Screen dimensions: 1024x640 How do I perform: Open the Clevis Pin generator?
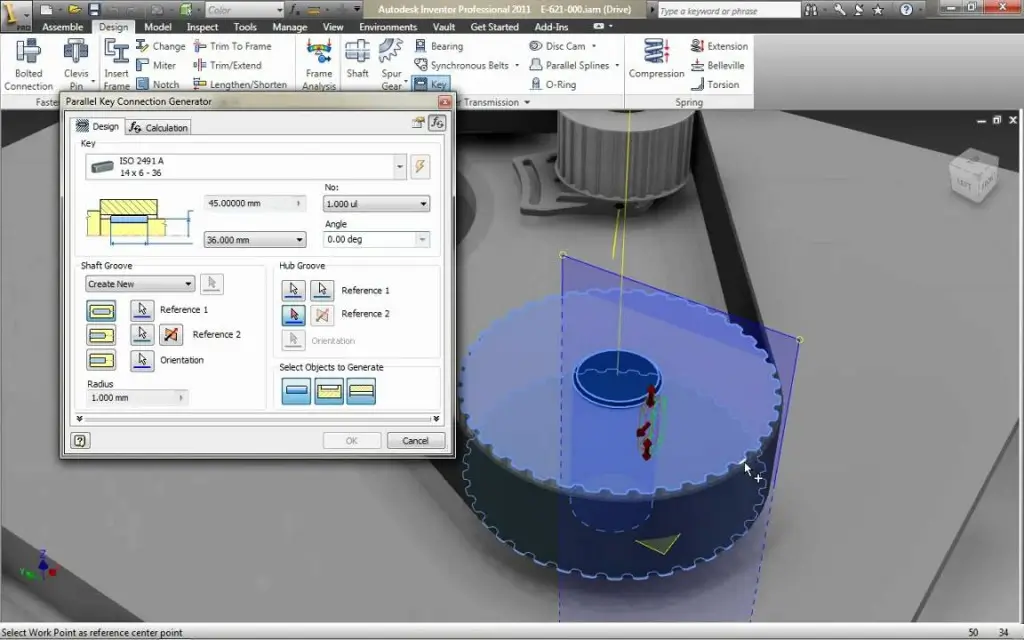78,62
